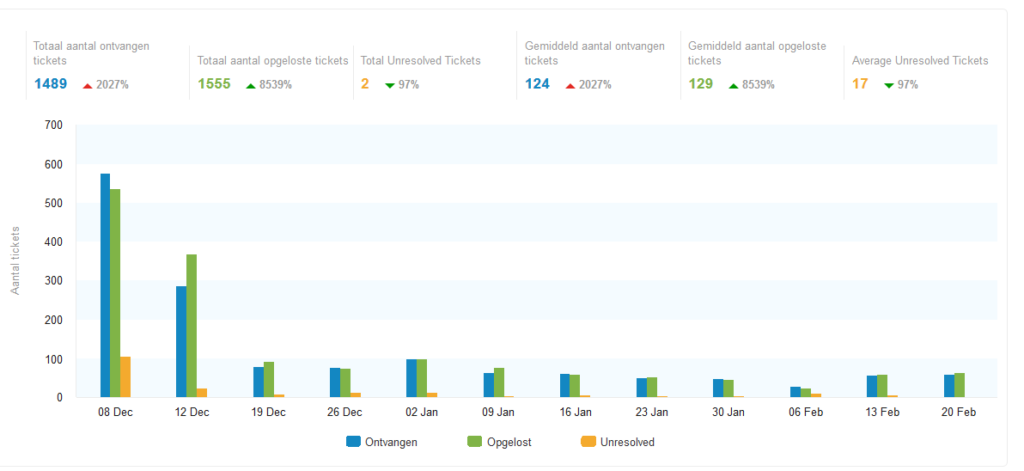Click the green Opgelost bar for 12 Dec
The height and width of the screenshot is (471, 1024).
click(191, 326)
